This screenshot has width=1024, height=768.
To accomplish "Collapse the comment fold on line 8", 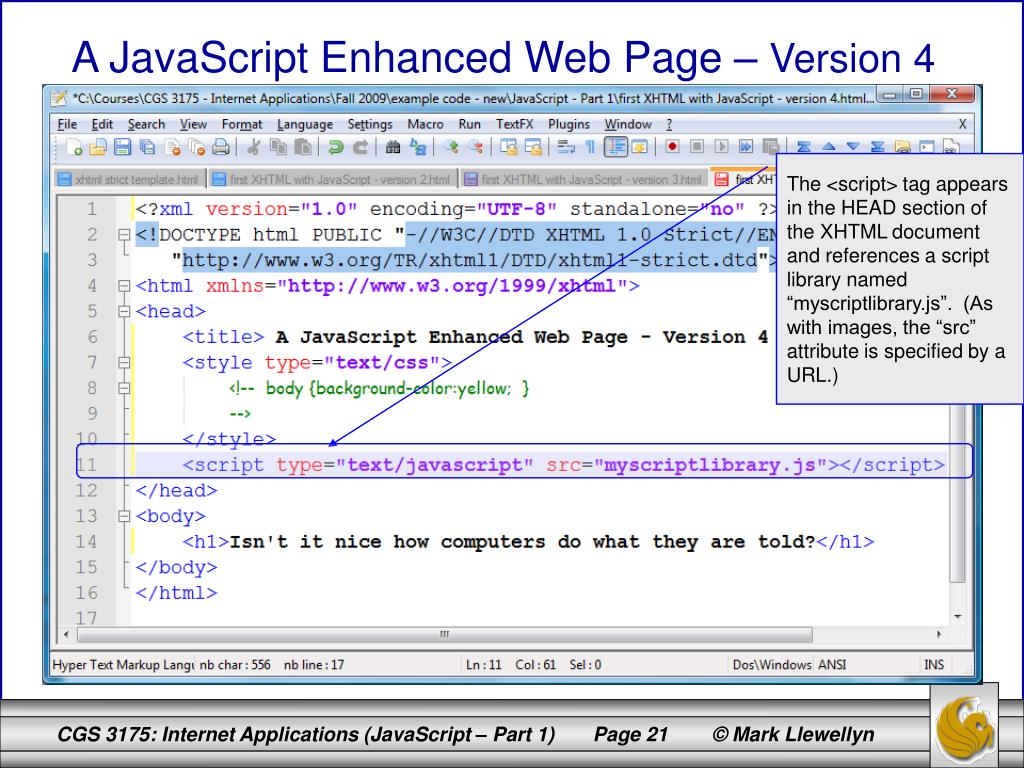I will (124, 389).
